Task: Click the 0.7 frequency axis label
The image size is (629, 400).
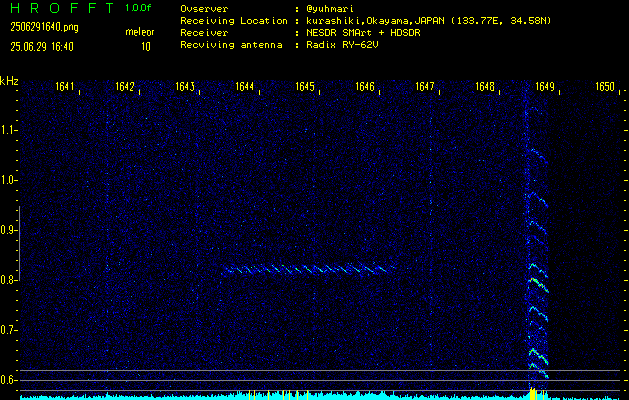Action: click(x=7, y=330)
